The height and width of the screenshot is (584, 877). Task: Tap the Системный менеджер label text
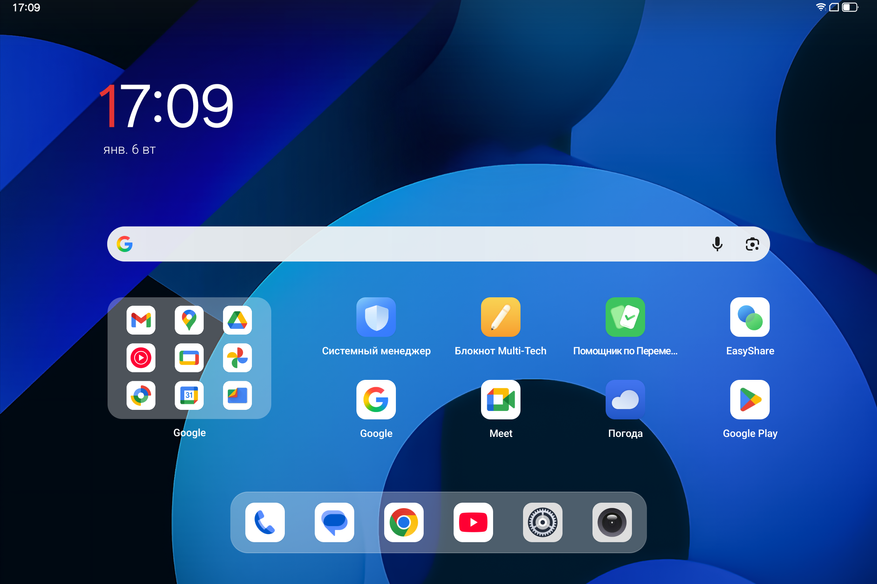[376, 351]
